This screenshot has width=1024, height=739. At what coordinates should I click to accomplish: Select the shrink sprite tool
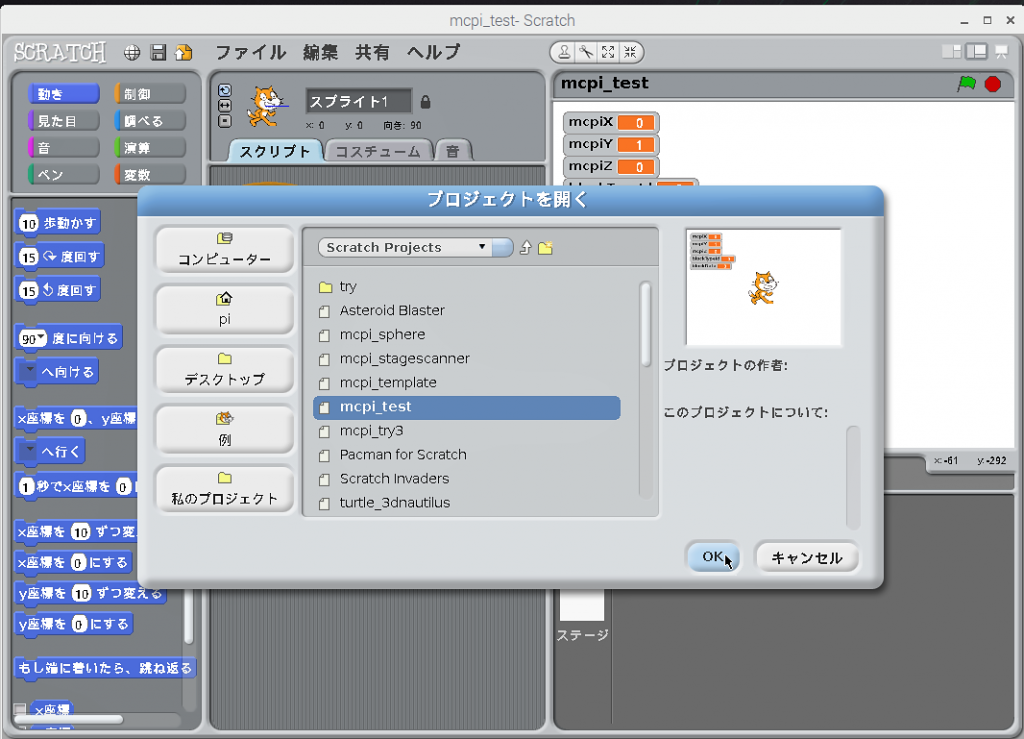630,52
